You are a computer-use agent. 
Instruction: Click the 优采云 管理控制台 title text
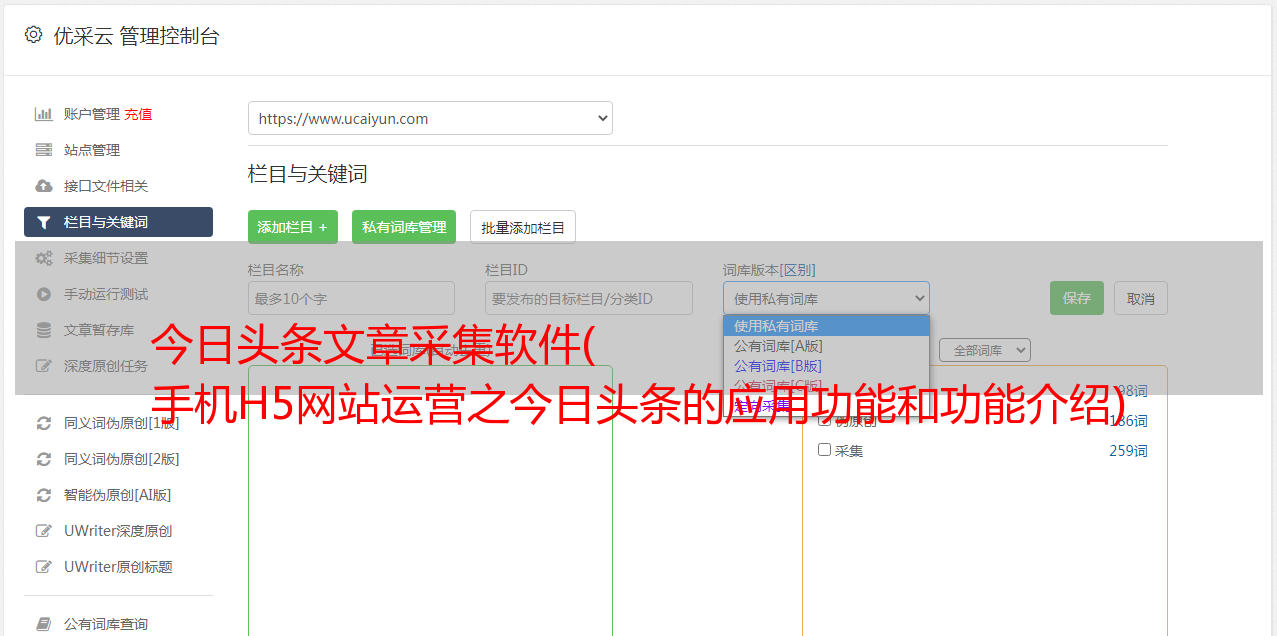tap(136, 36)
